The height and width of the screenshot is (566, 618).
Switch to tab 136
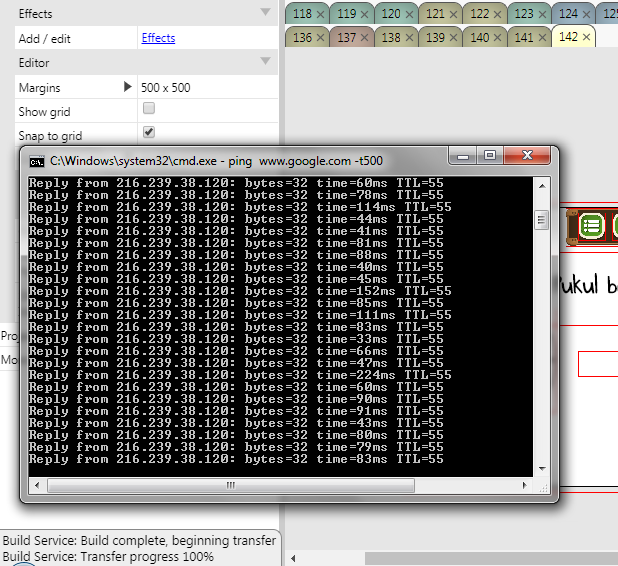tap(302, 37)
